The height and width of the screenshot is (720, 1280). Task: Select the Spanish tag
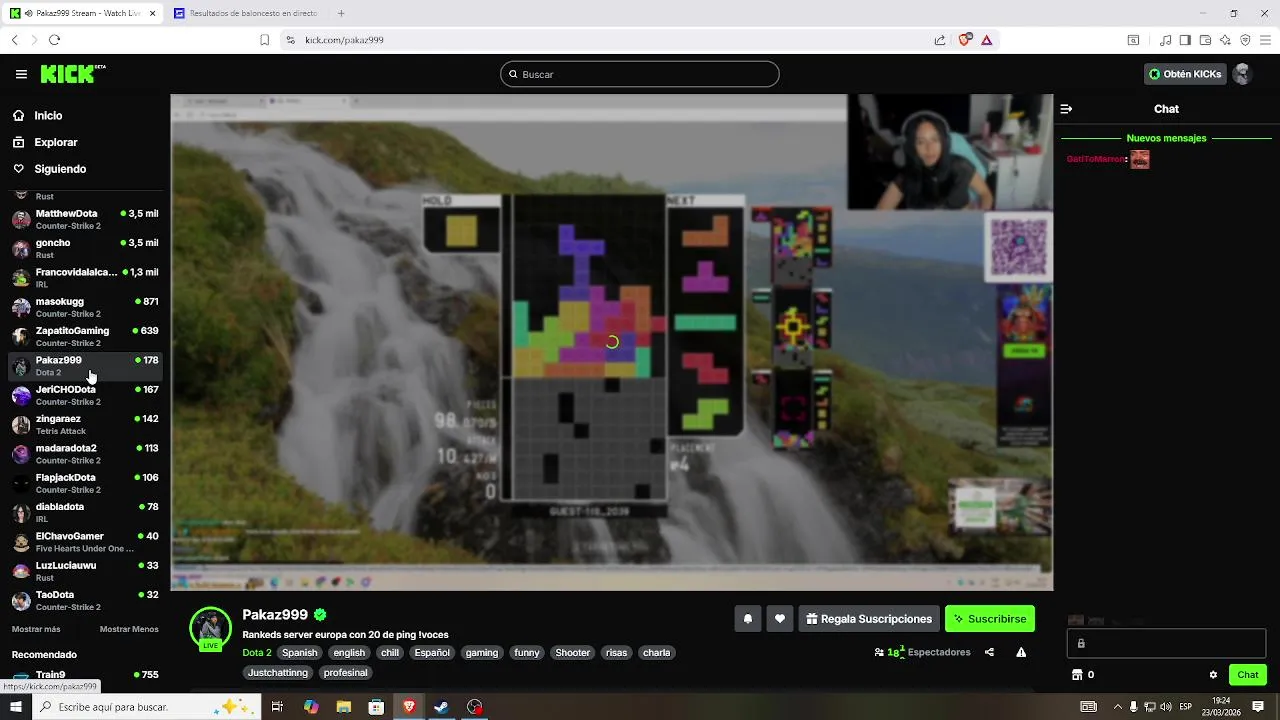299,653
